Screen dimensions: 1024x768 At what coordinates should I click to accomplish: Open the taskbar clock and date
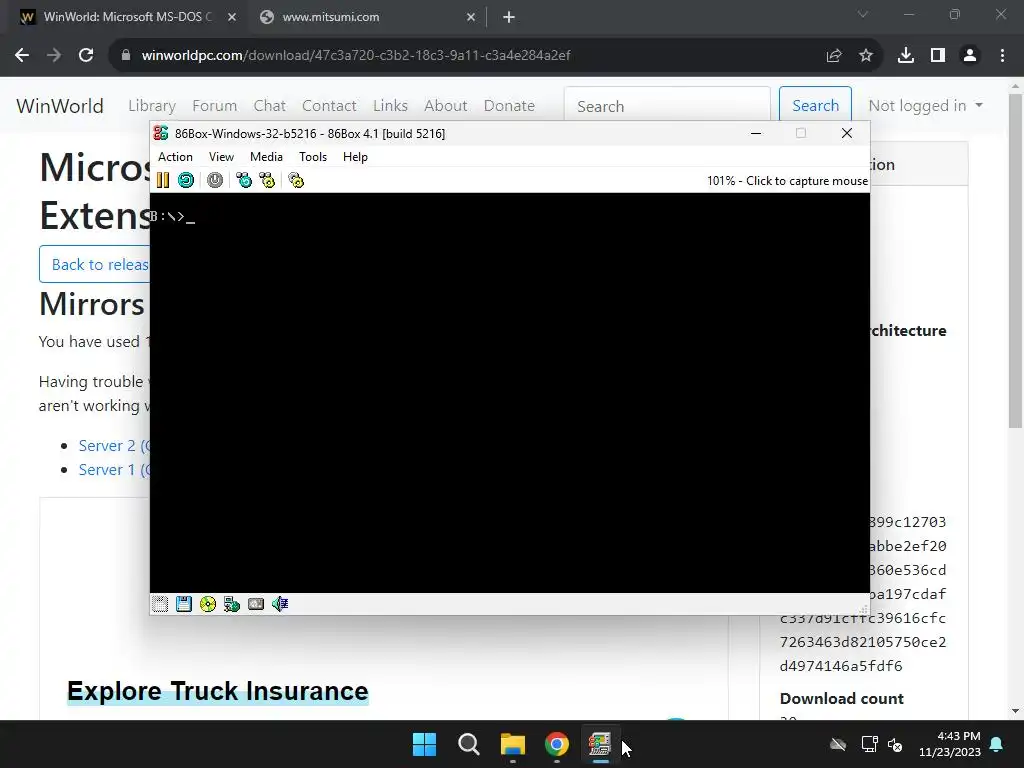(950, 744)
